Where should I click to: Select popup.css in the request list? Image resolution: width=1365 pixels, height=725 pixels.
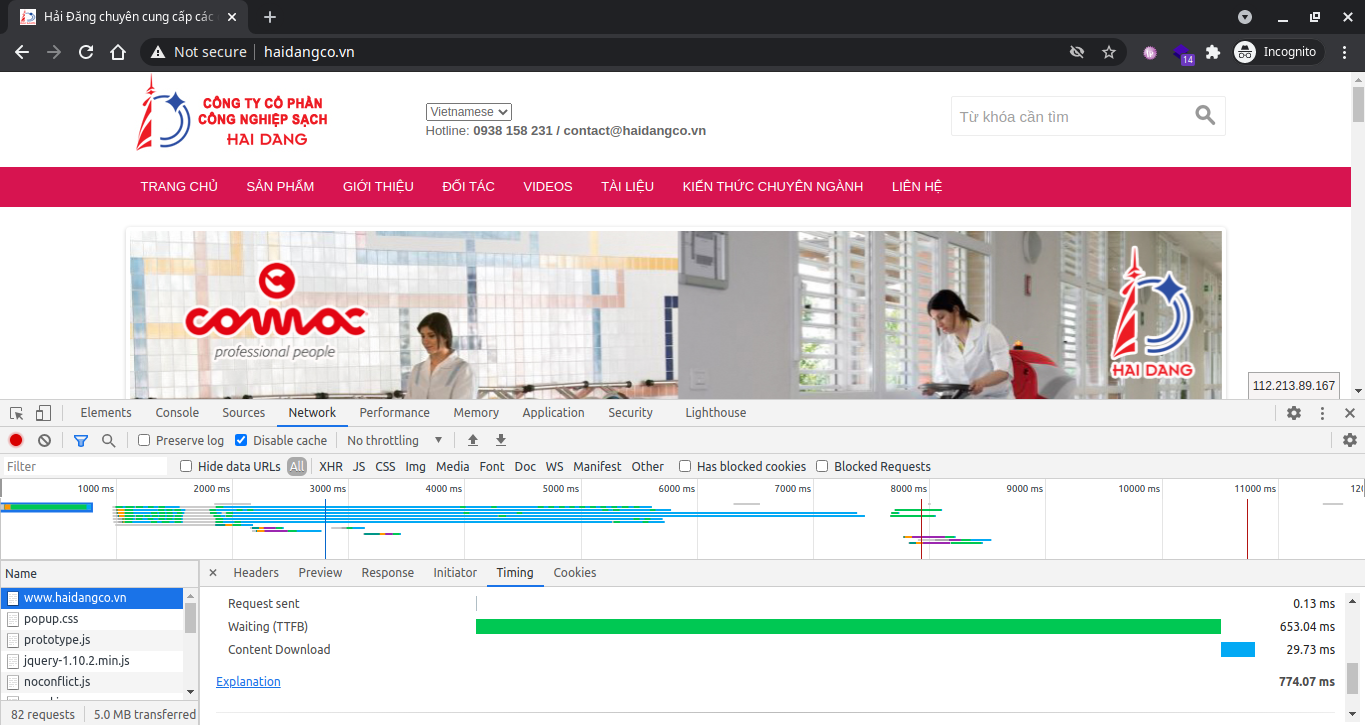coord(92,619)
